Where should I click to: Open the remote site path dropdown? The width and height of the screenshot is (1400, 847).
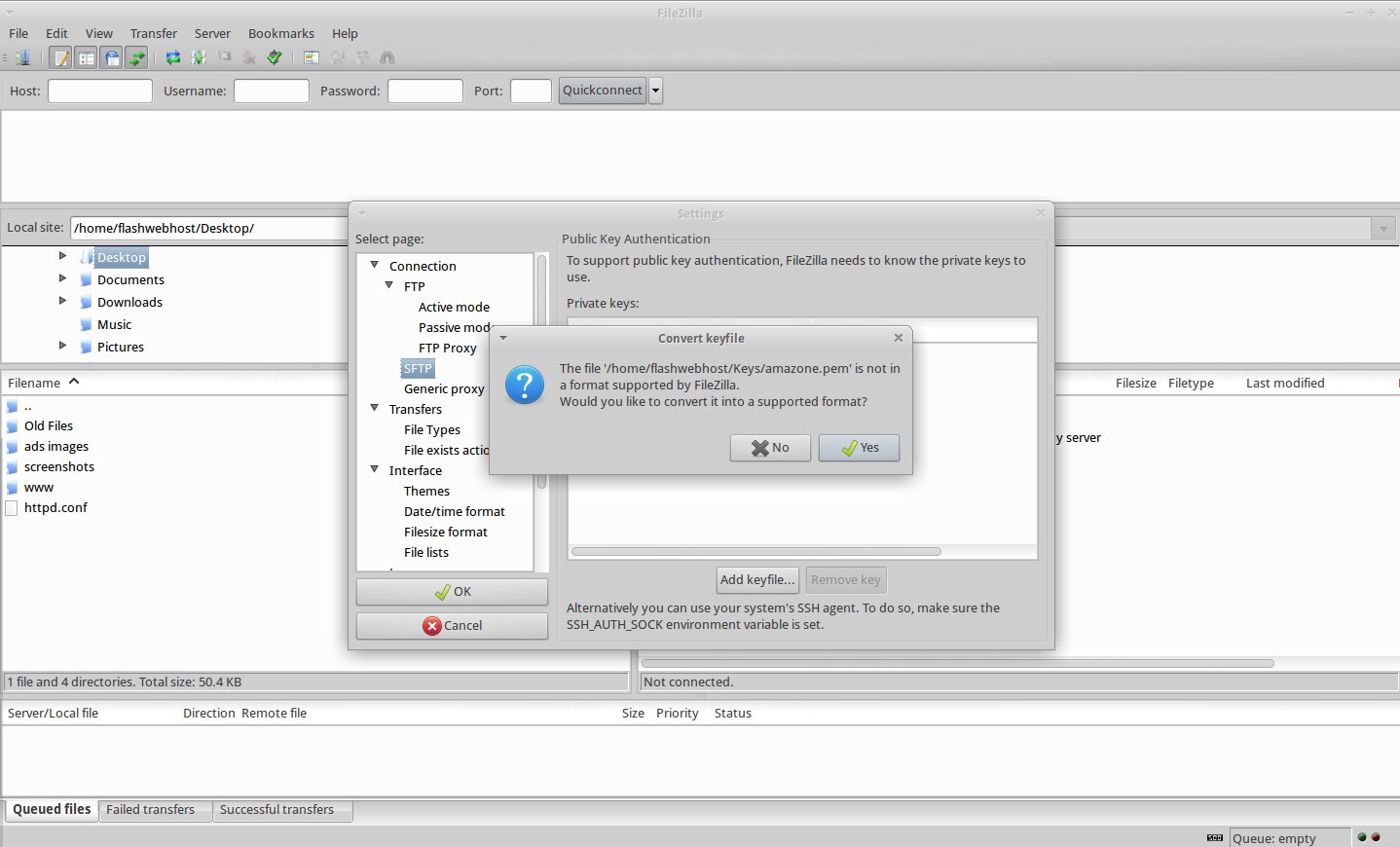click(1383, 229)
